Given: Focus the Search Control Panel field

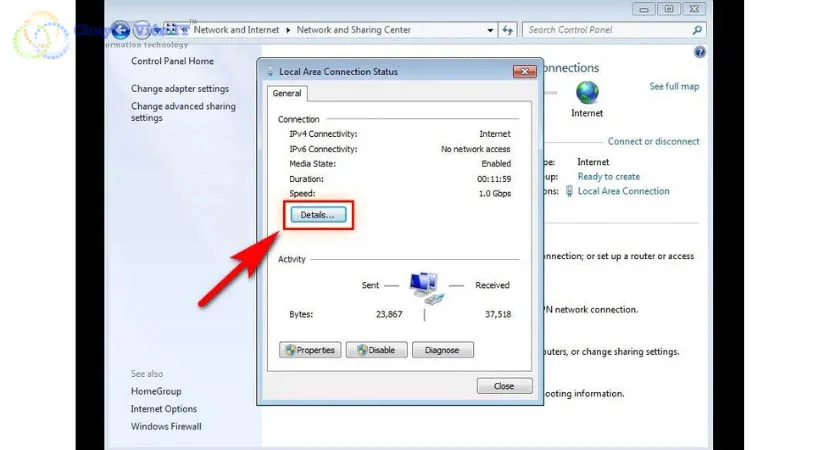Looking at the screenshot, I should (605, 30).
